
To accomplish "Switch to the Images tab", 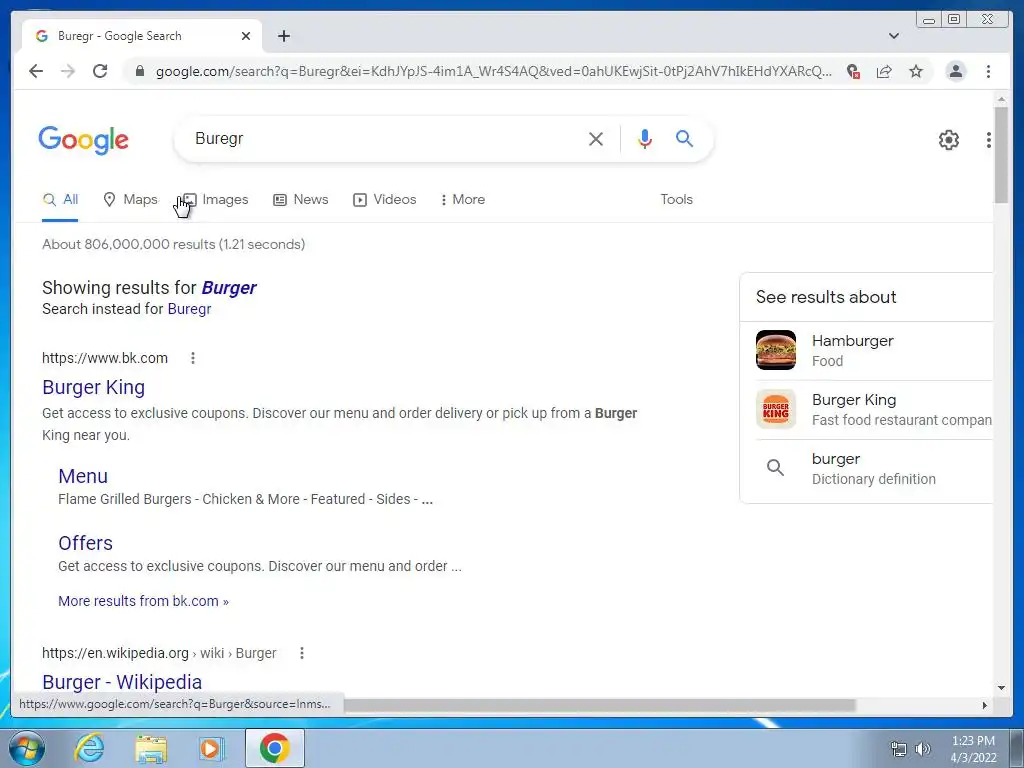I will click(215, 200).
